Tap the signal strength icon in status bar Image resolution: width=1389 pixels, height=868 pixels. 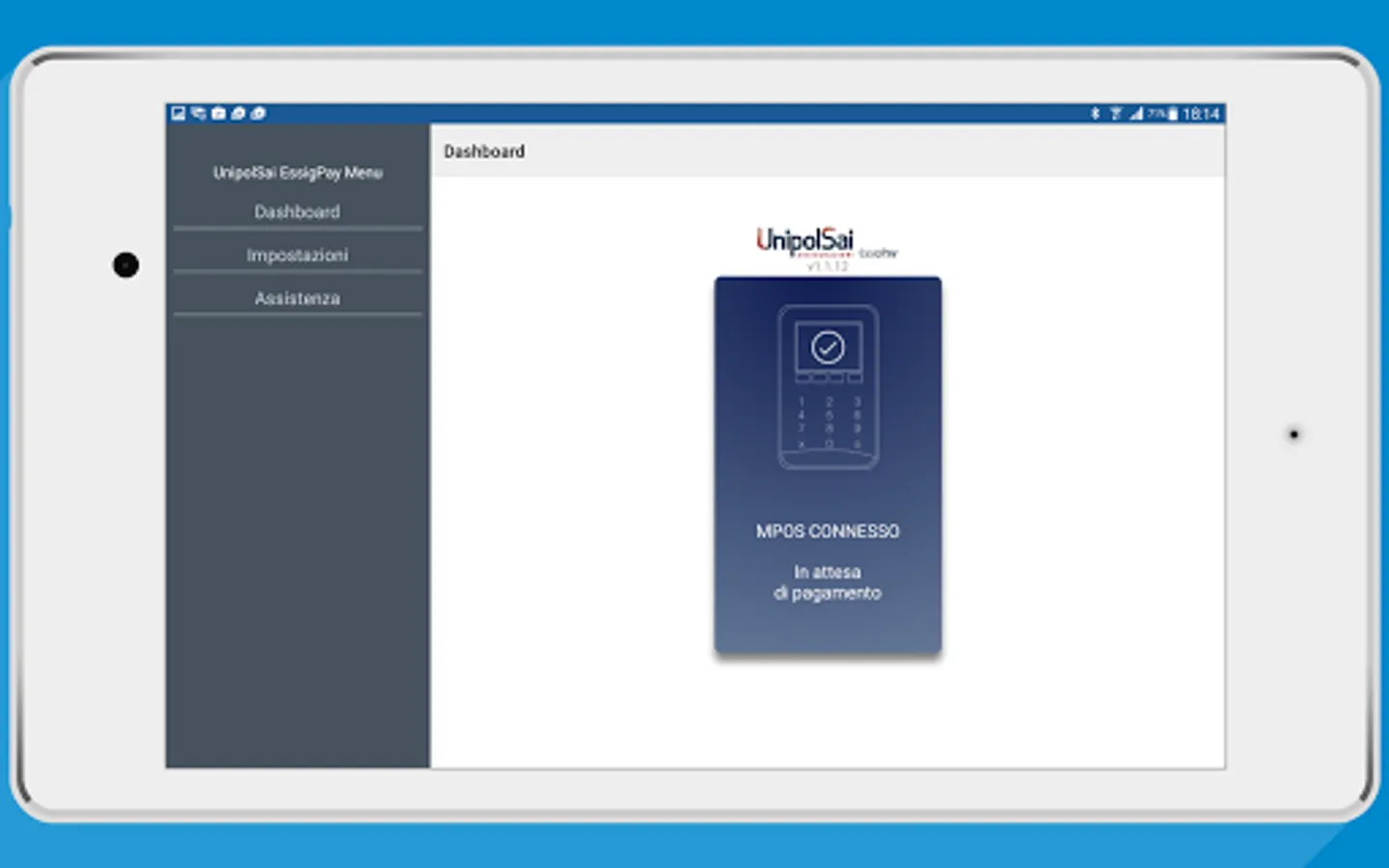pyautogui.click(x=1136, y=114)
